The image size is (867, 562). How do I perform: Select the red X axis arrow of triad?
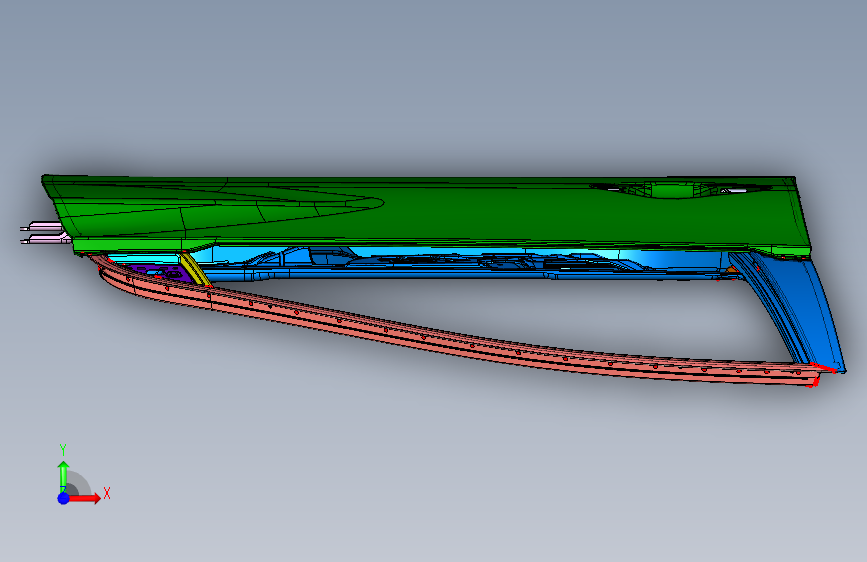pos(84,498)
